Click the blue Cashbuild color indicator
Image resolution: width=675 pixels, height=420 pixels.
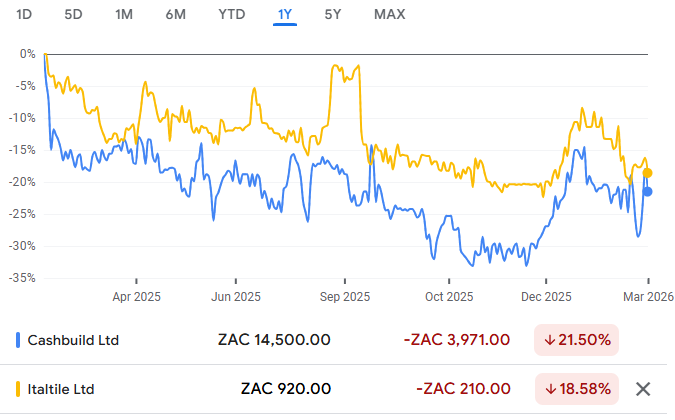click(21, 340)
